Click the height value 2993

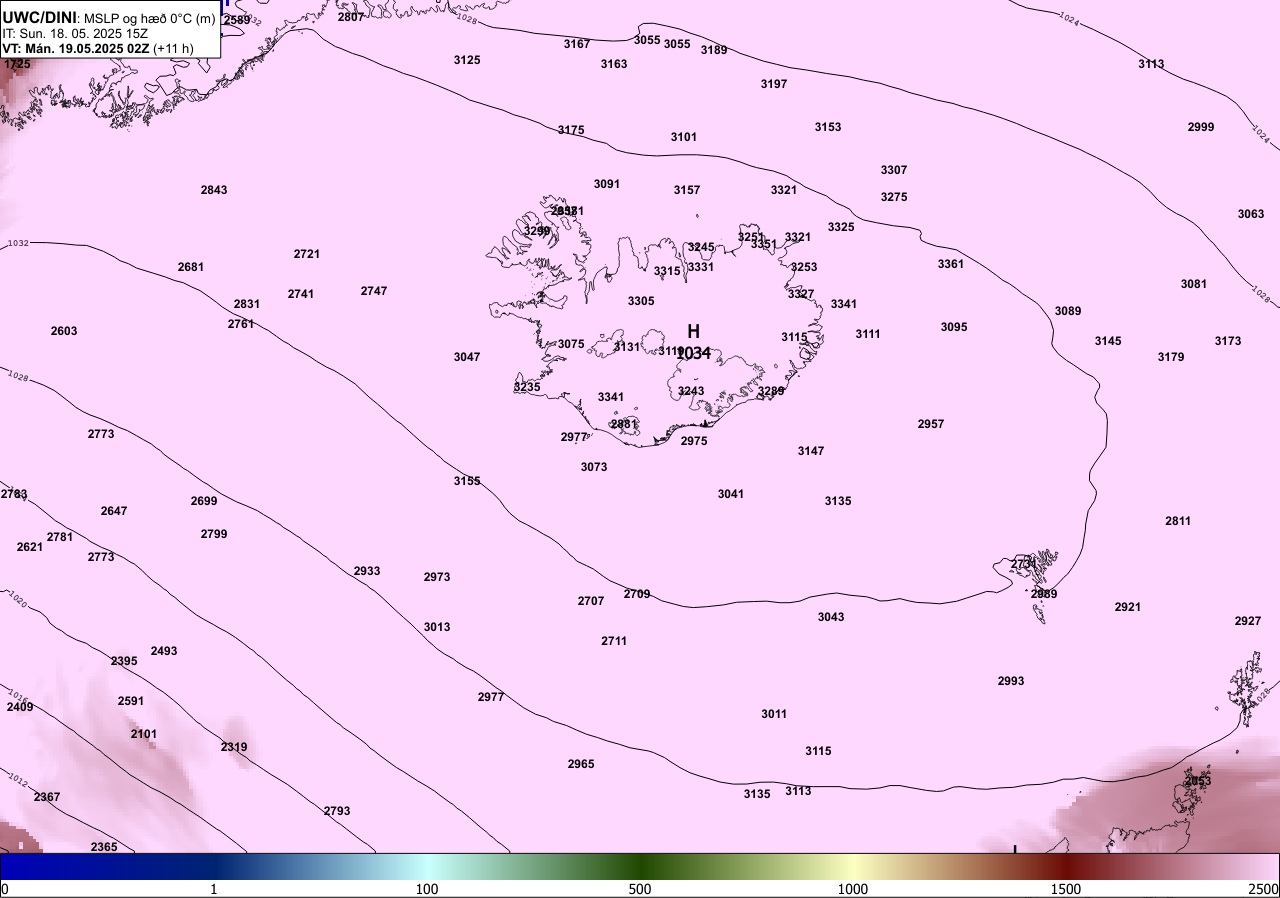click(x=1011, y=681)
